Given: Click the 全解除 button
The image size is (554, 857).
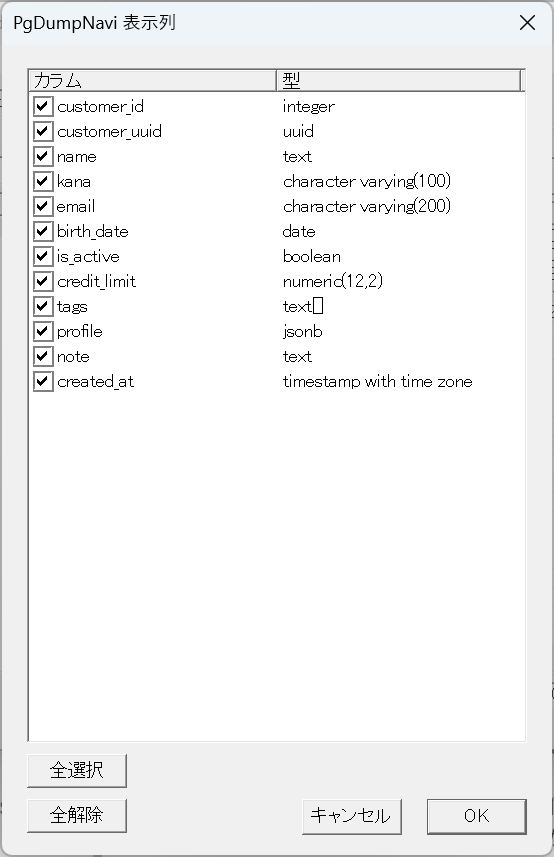Looking at the screenshot, I should [x=77, y=815].
